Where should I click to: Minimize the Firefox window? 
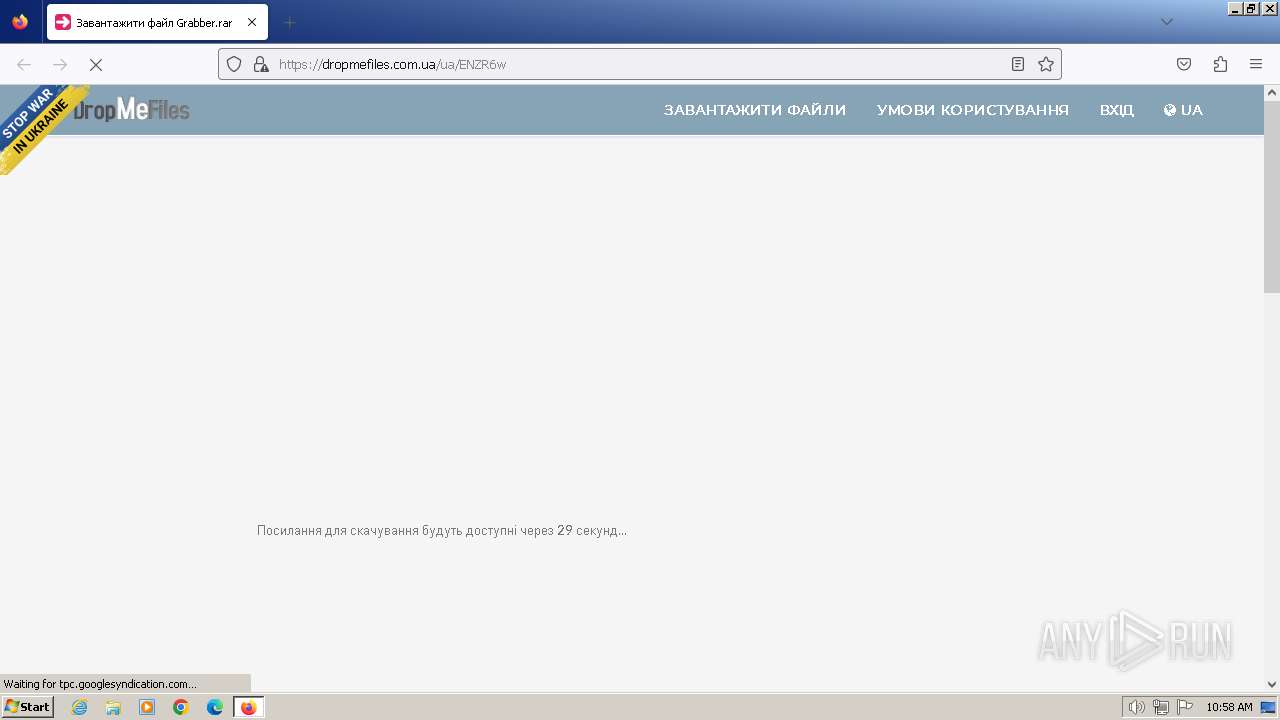1236,8
